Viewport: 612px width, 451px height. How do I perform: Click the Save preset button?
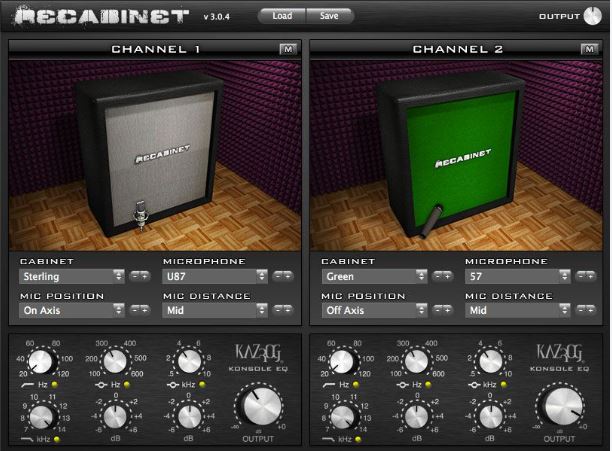[329, 16]
